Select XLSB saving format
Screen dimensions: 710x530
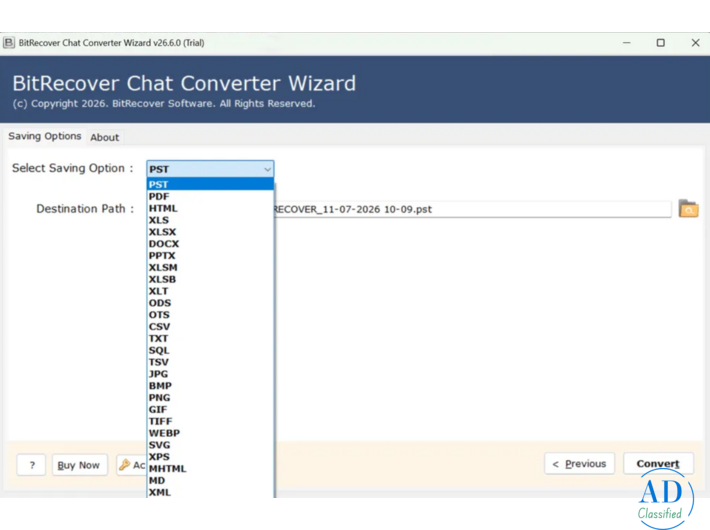click(x=210, y=279)
